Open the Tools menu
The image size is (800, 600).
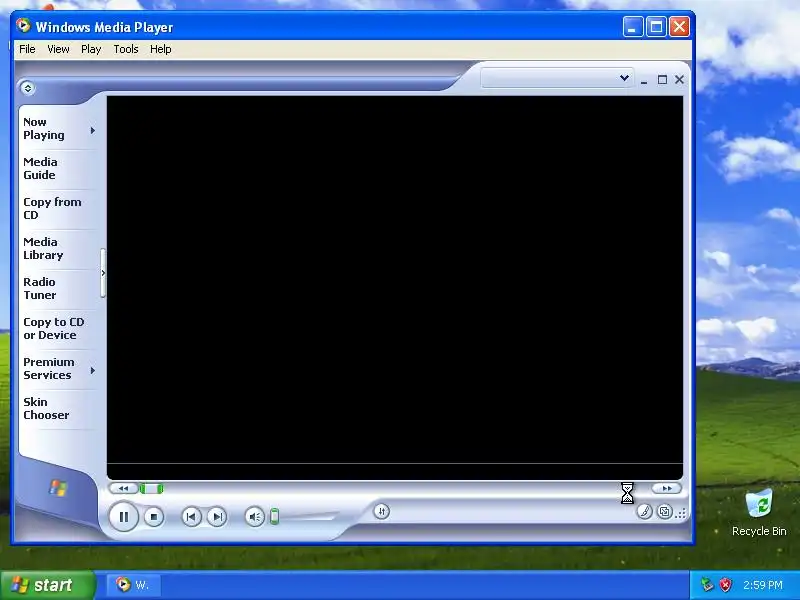coord(126,49)
